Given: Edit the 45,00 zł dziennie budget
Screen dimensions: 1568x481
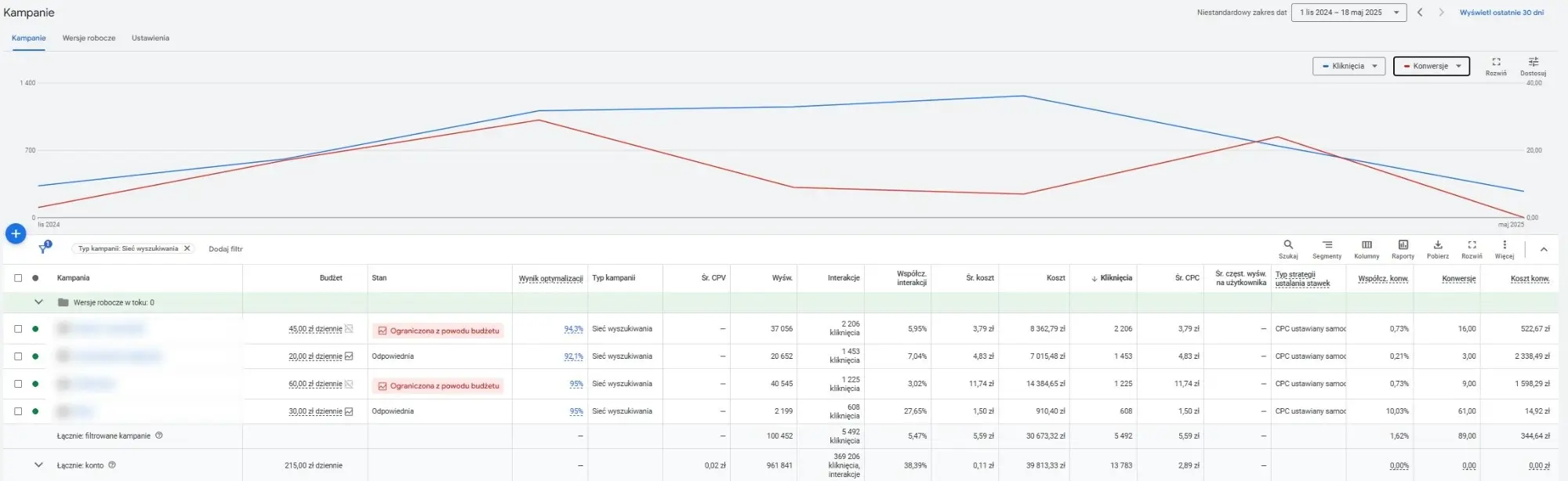Looking at the screenshot, I should pos(315,329).
